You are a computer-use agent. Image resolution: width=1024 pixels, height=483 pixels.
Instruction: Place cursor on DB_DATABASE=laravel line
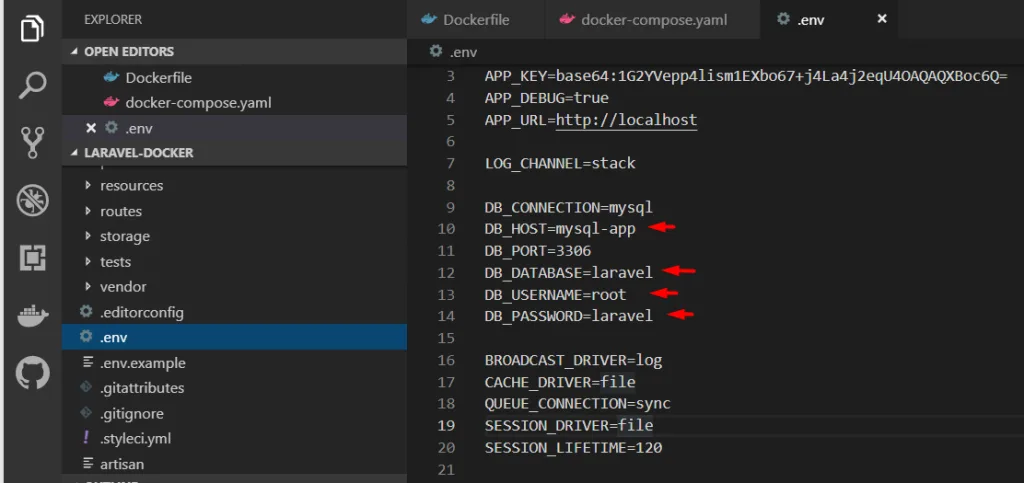point(568,272)
